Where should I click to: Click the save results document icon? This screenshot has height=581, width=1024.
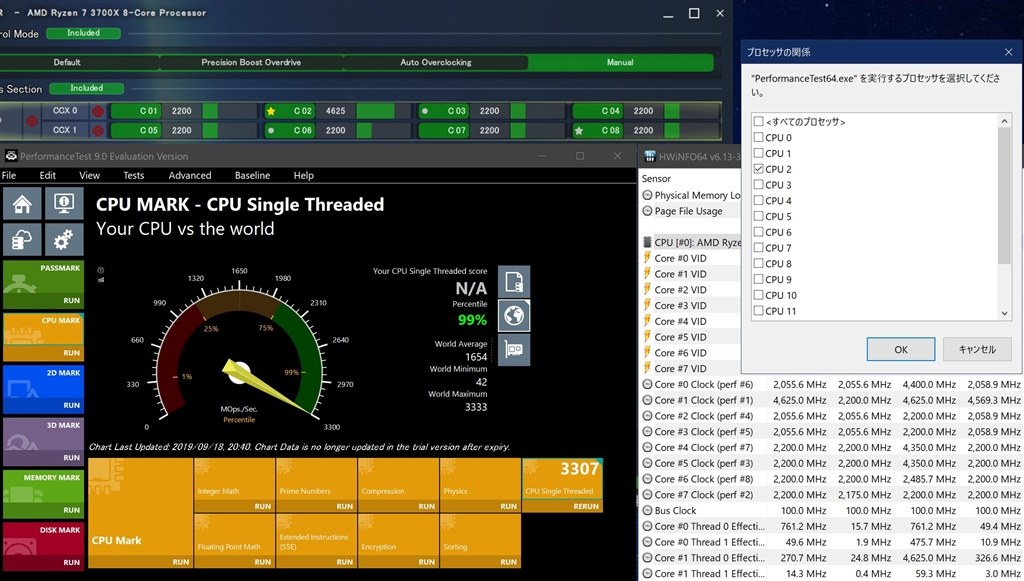pos(514,282)
